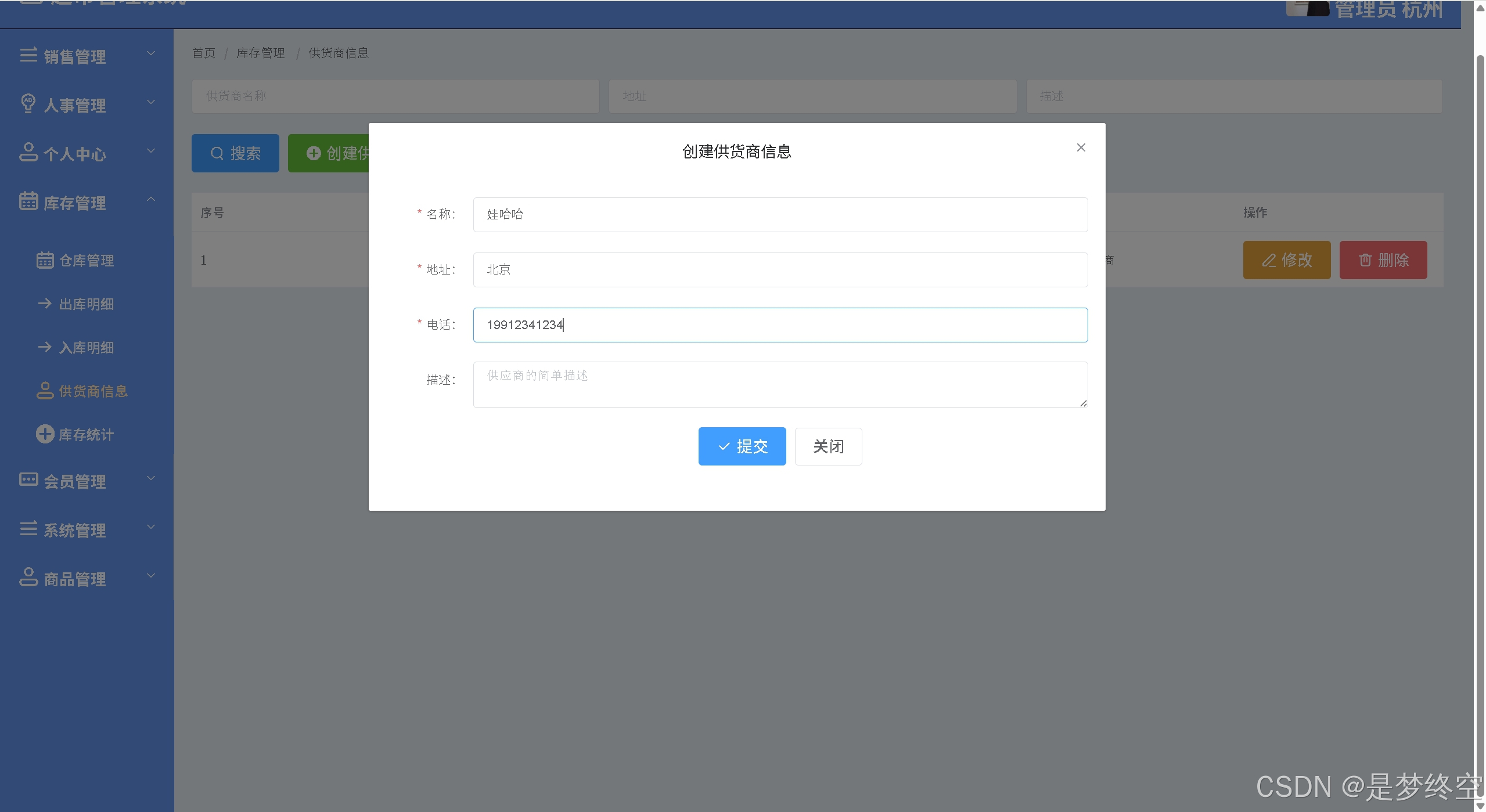Open the 出库明细 submenu item
The height and width of the screenshot is (812, 1486).
pos(87,304)
